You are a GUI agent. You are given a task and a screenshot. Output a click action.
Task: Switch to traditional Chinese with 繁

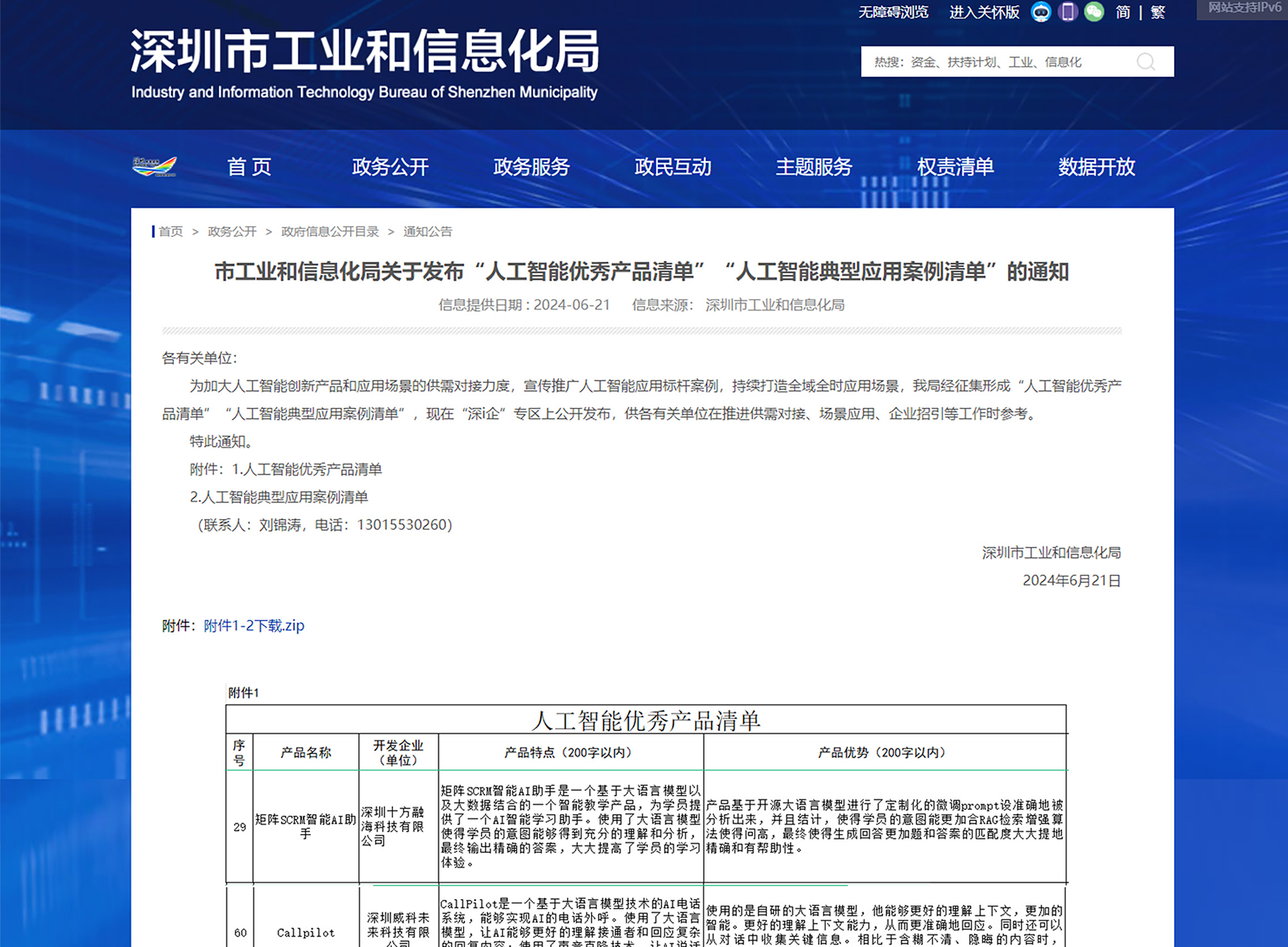[1157, 12]
